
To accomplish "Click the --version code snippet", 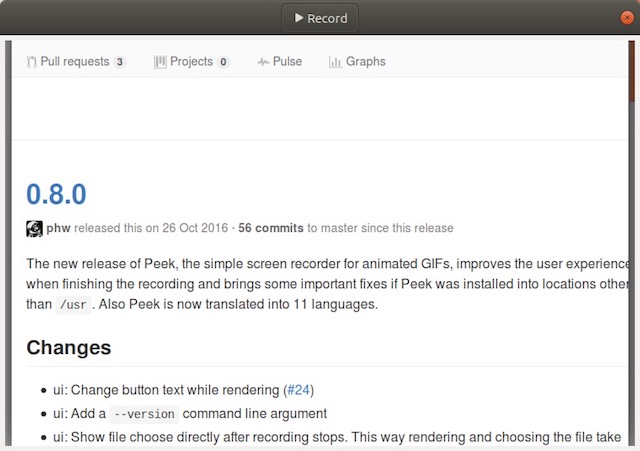I will (144, 414).
